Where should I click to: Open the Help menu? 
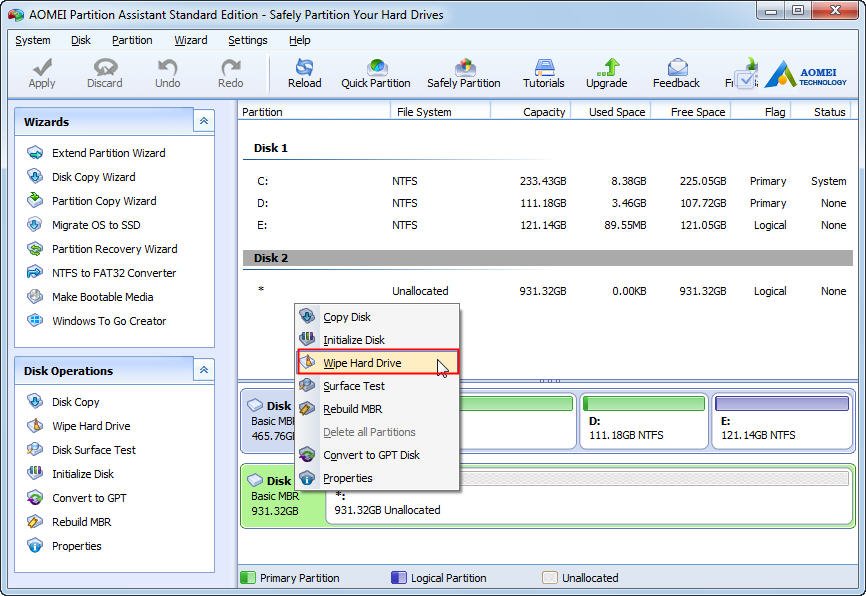pyautogui.click(x=299, y=40)
